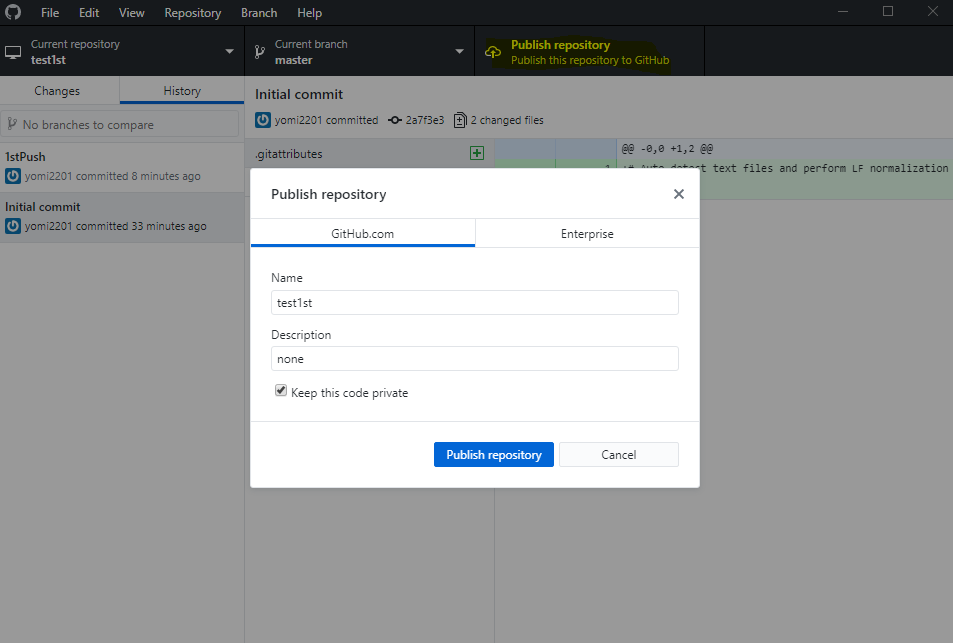
Task: Click the commit hash icon beside 2a7f3e3
Action: tap(395, 120)
